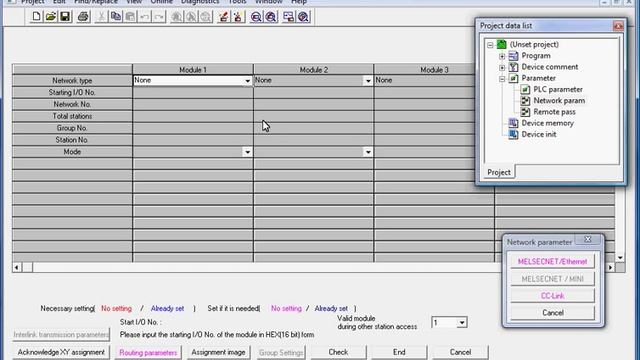Click the Monitor write mode icon
This screenshot has height=360, width=640.
(x=271, y=17)
